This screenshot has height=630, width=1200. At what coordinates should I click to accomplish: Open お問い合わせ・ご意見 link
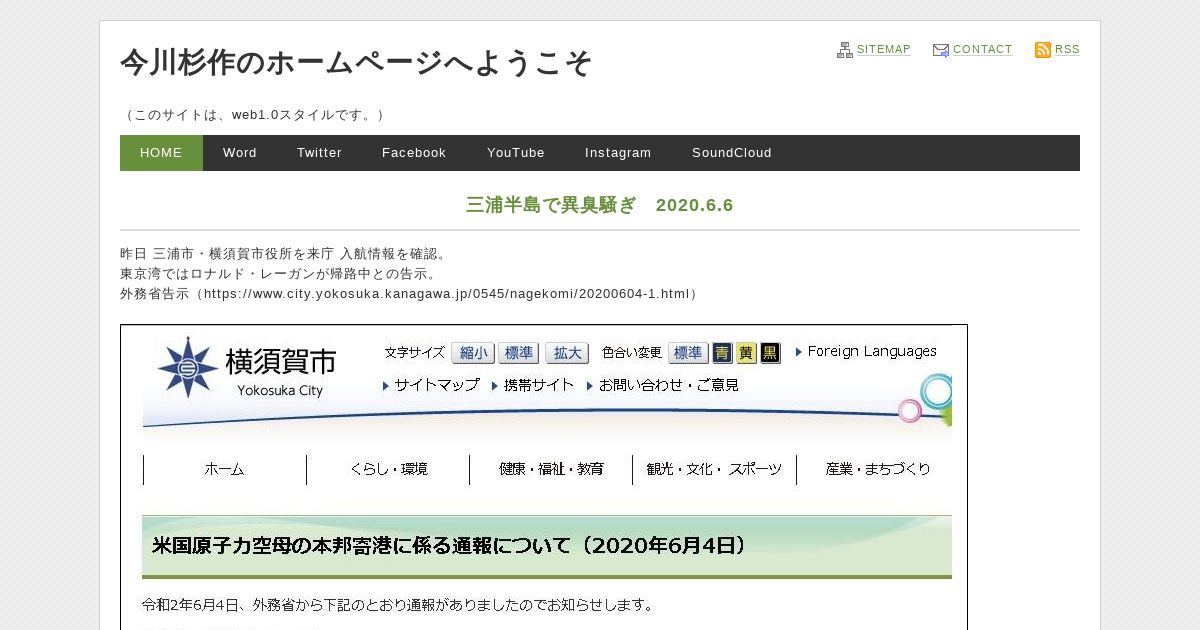(669, 385)
